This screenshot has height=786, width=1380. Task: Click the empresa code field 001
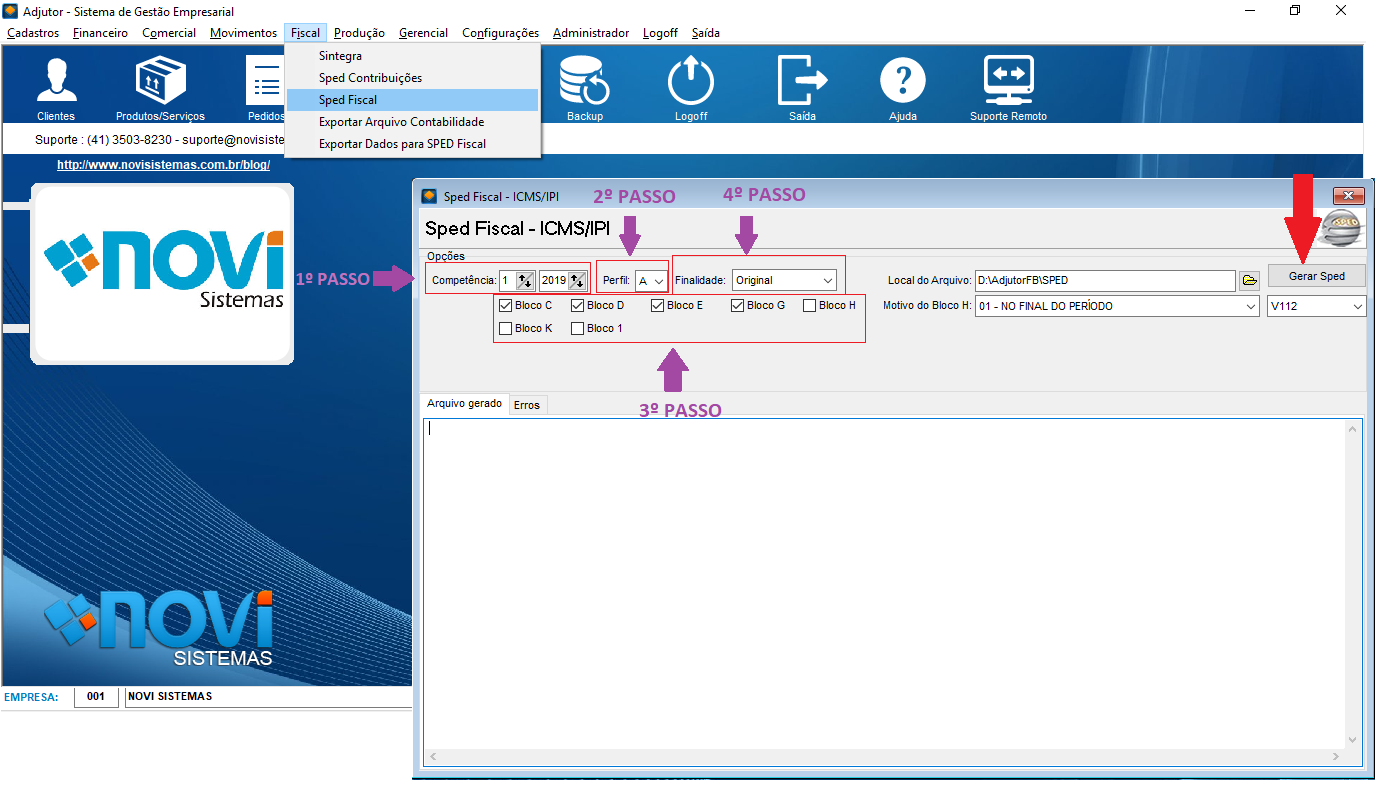96,697
